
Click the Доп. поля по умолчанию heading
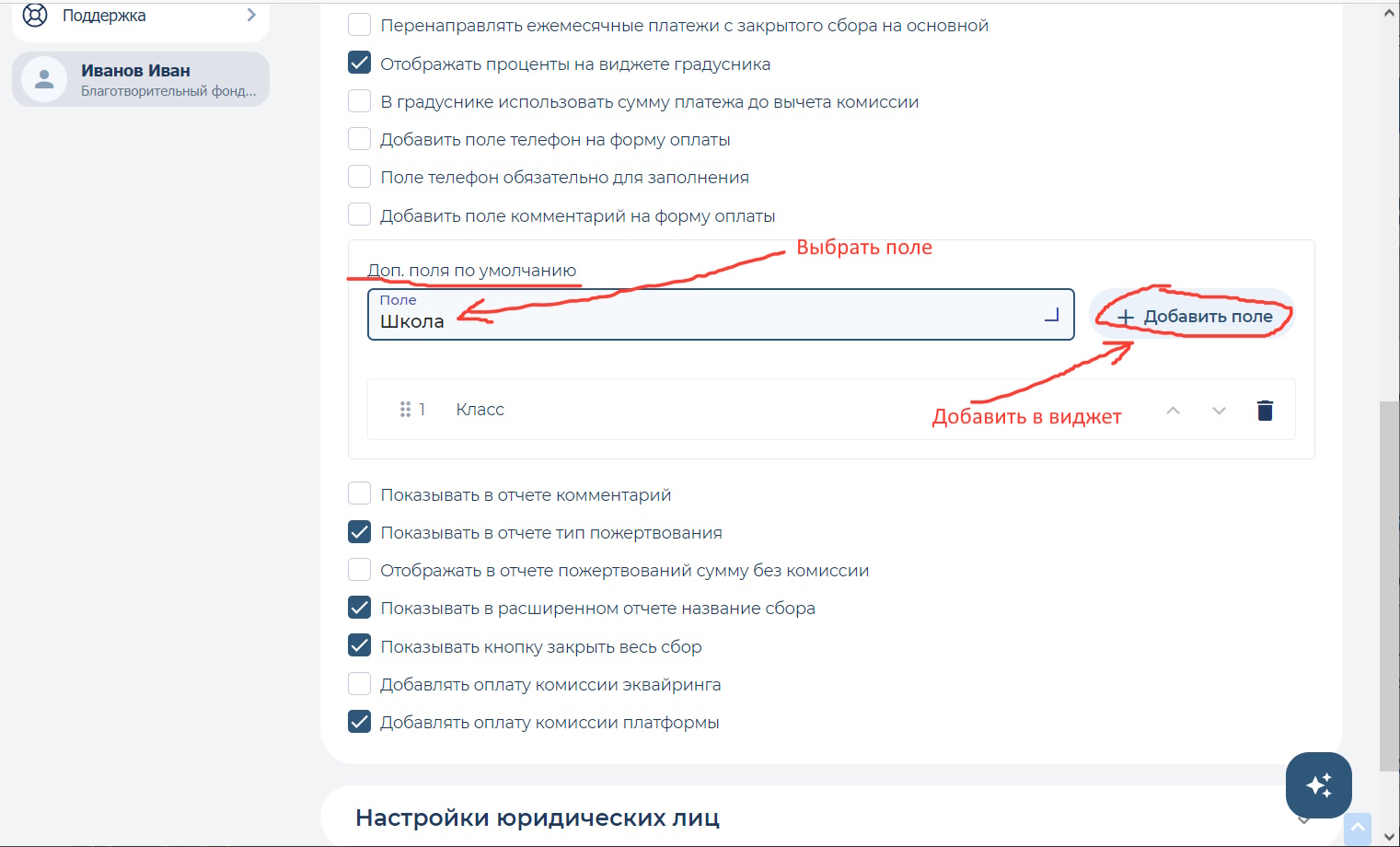[472, 271]
